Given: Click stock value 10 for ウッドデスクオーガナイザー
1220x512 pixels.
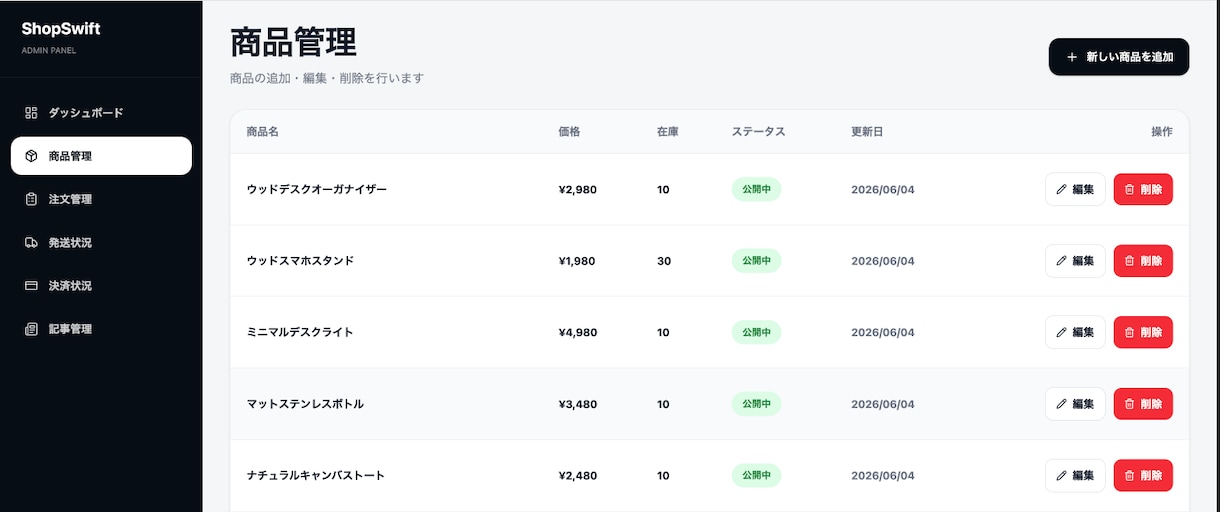Looking at the screenshot, I should point(663,189).
